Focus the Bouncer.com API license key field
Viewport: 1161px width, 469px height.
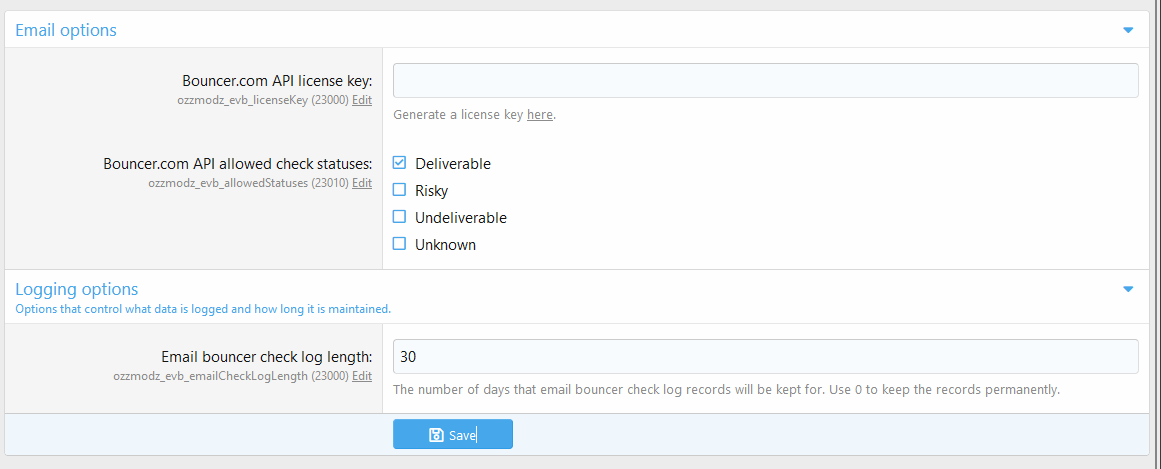click(x=765, y=81)
